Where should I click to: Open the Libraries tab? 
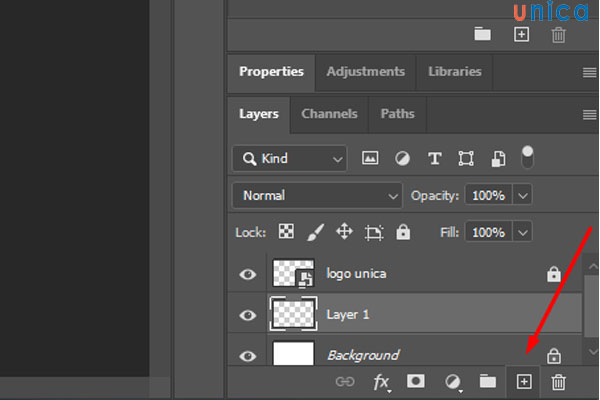pyautogui.click(x=455, y=72)
